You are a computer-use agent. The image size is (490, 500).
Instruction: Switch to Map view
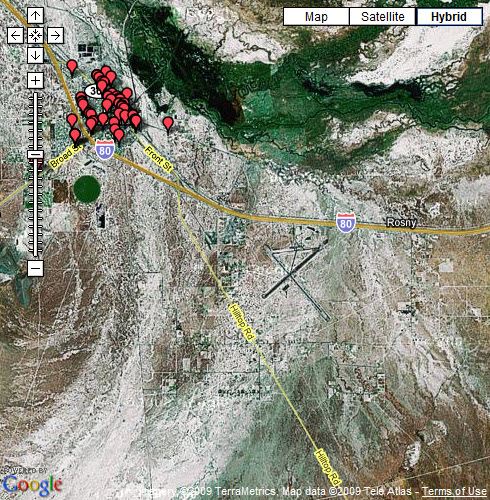click(316, 17)
